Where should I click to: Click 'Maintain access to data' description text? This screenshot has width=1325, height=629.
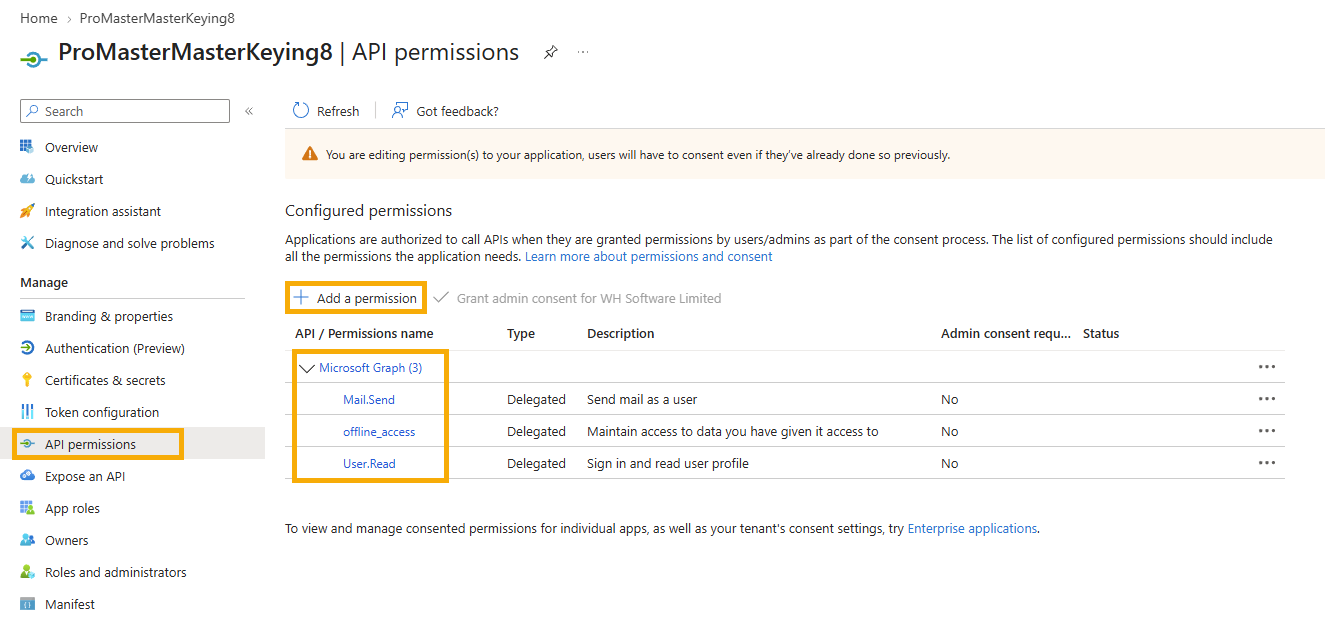pos(733,431)
